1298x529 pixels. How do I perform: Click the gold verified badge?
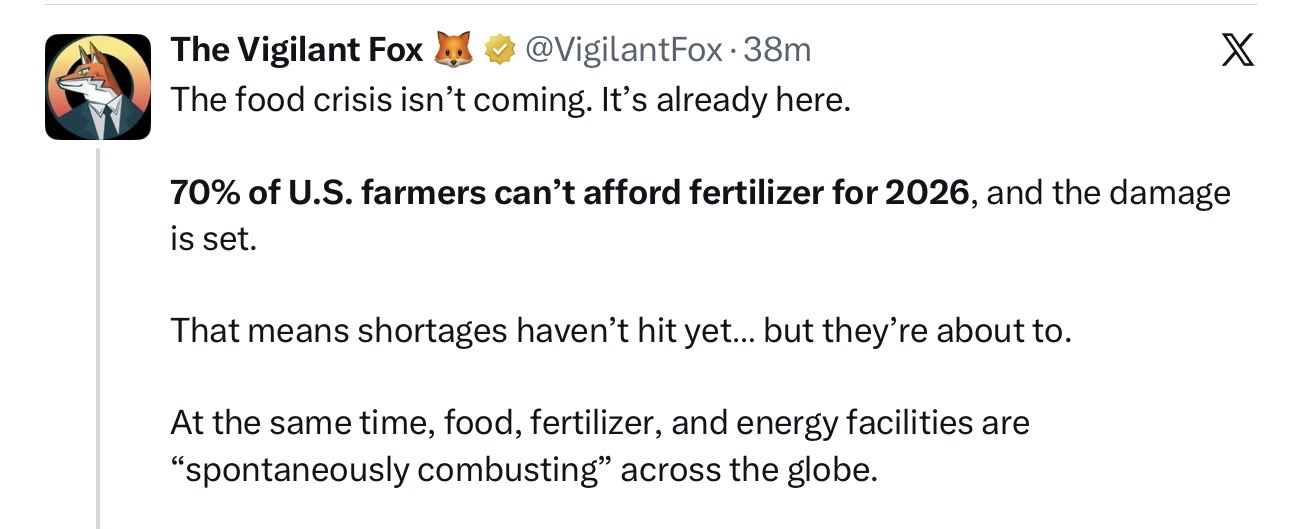(x=497, y=49)
